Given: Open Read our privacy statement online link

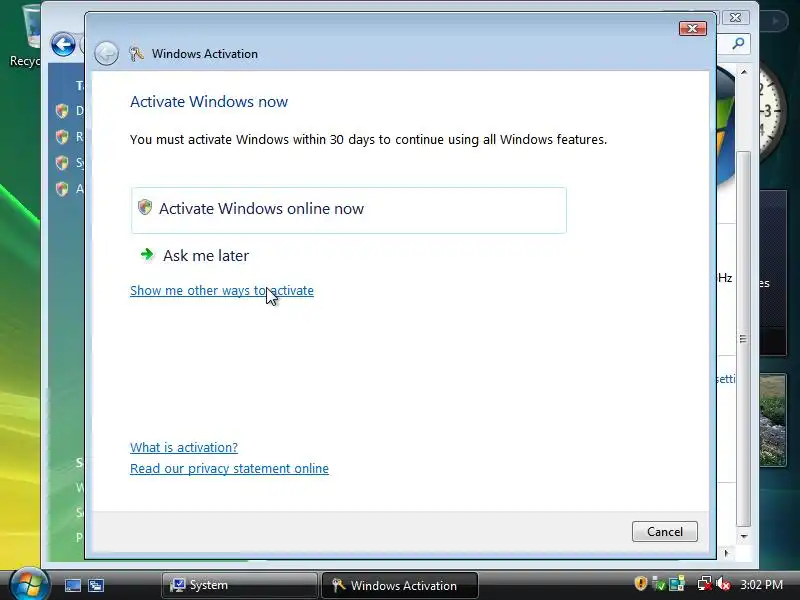Looking at the screenshot, I should (x=229, y=468).
